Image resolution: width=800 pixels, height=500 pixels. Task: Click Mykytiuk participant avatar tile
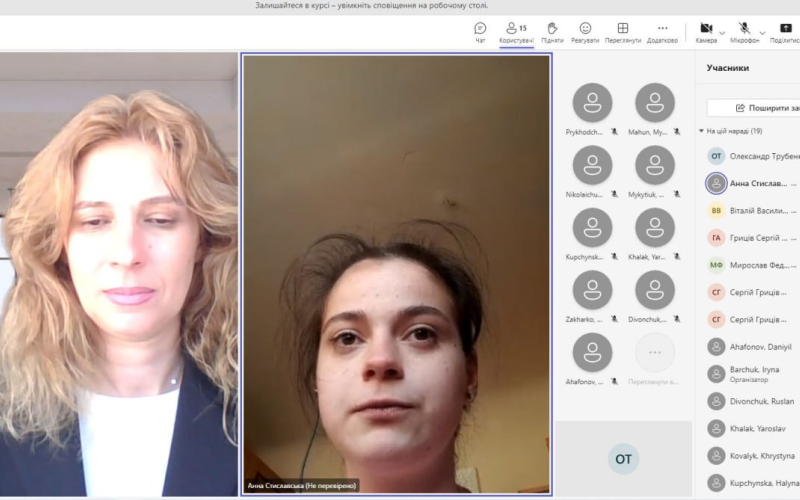[655, 165]
